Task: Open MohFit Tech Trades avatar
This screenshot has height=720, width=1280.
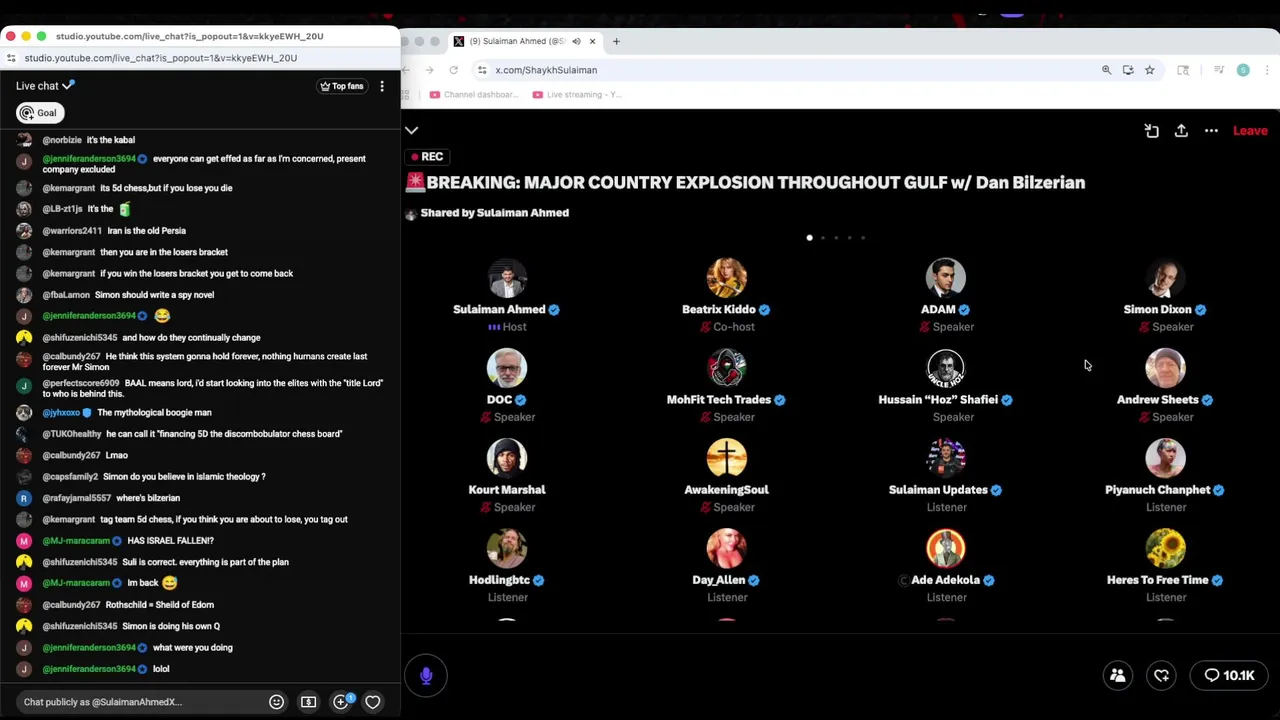Action: coord(727,368)
